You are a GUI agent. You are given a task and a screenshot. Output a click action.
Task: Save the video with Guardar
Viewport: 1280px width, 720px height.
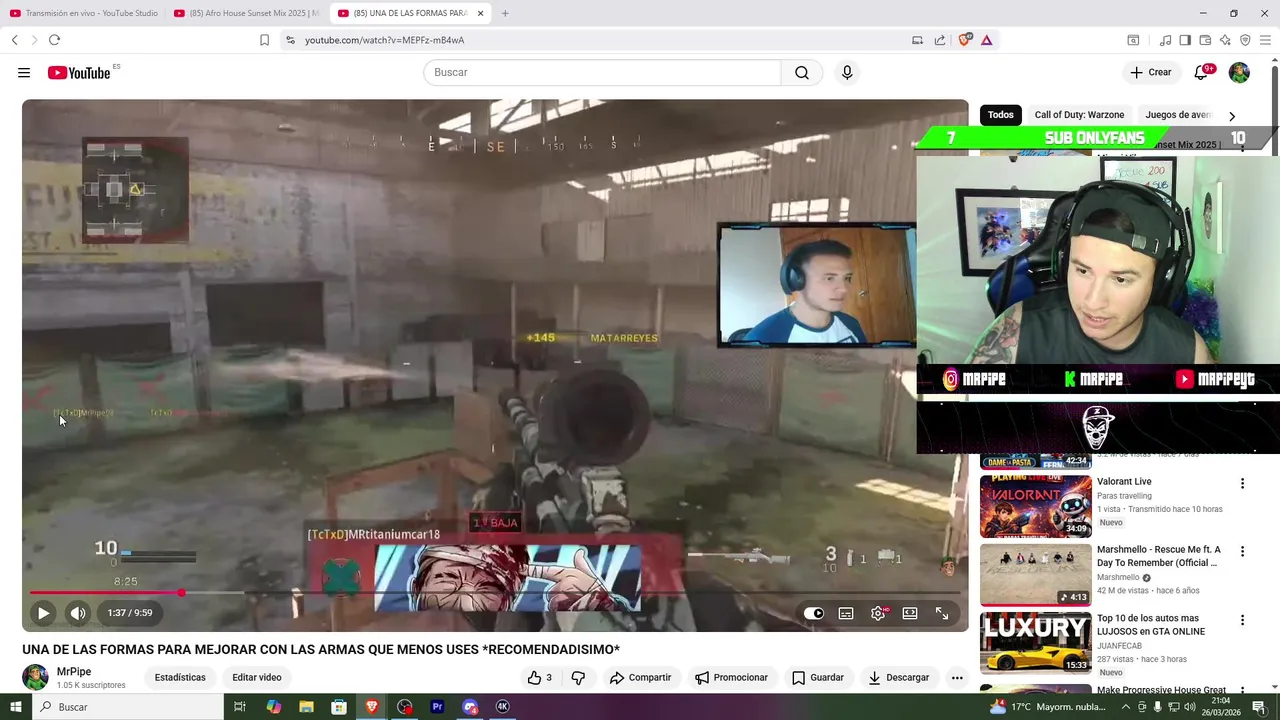pos(818,677)
